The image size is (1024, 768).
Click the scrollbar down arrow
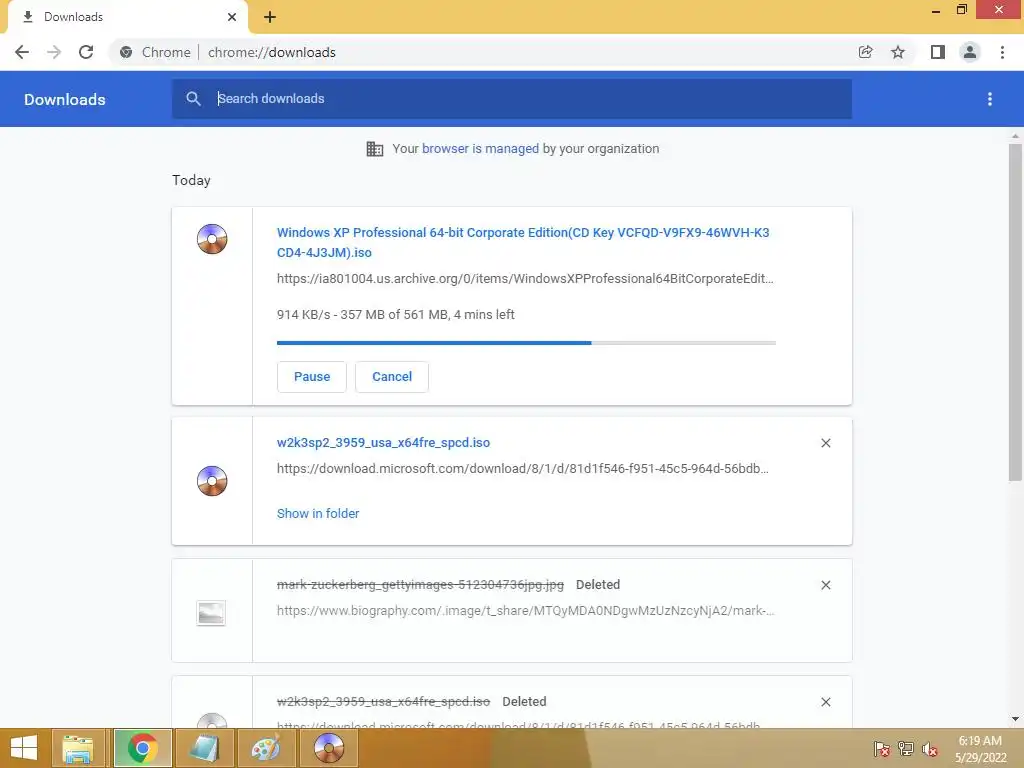pos(1015,719)
